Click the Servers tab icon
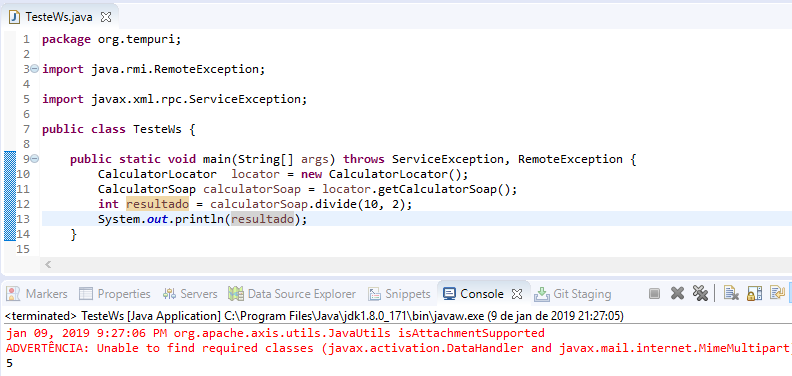Screen dimensions: 792x376 (x=169, y=293)
